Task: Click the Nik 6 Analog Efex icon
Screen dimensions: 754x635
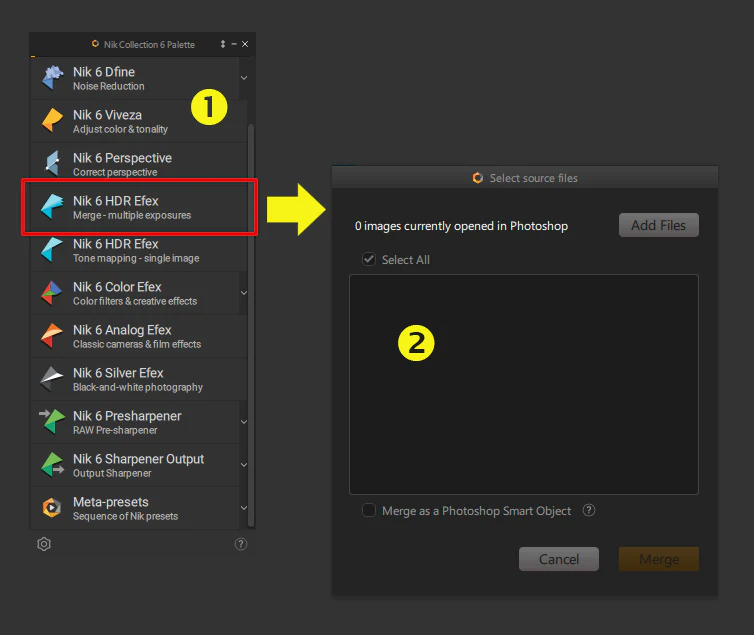Action: coord(52,336)
